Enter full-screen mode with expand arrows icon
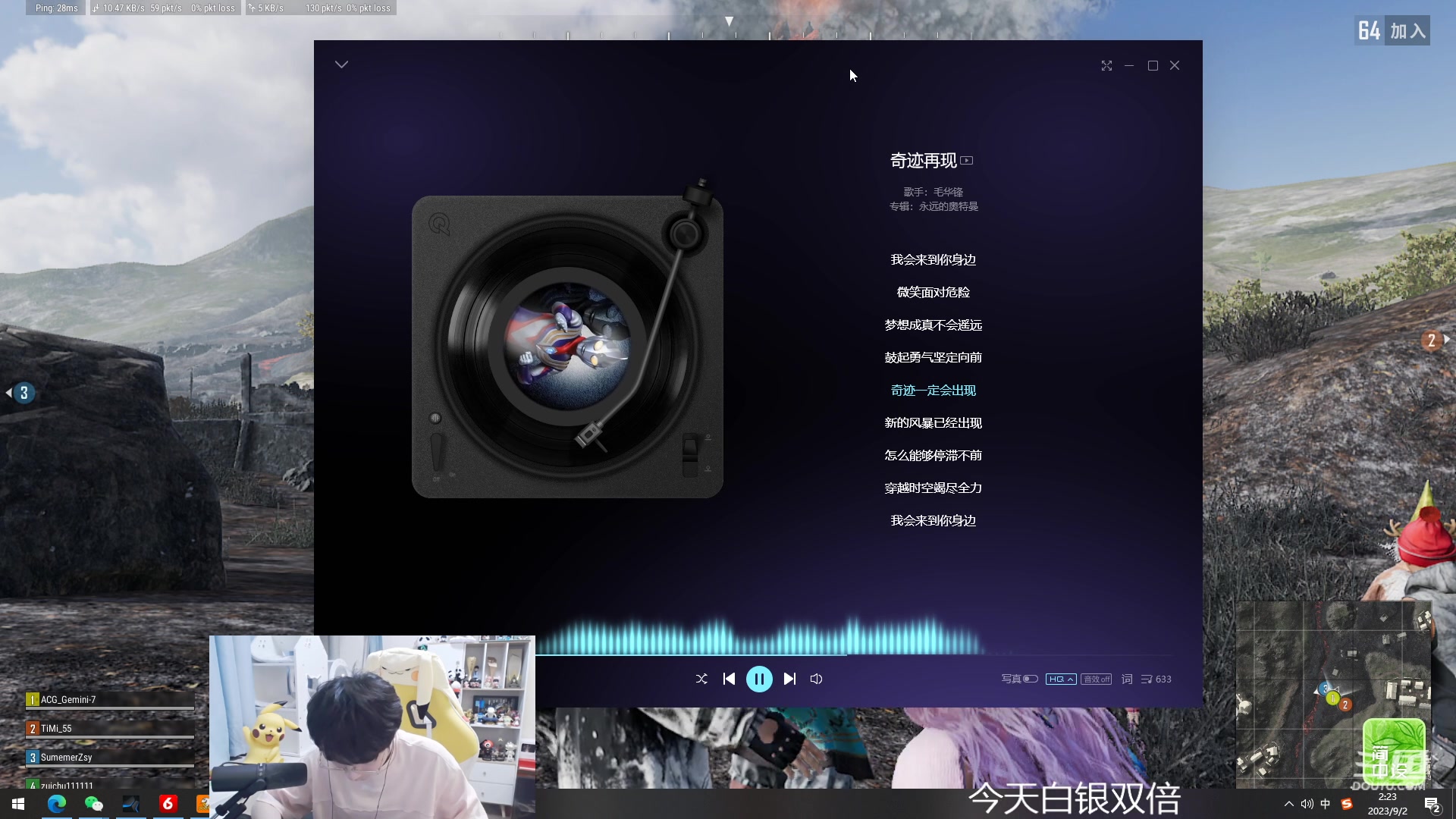1456x819 pixels. (x=1106, y=66)
